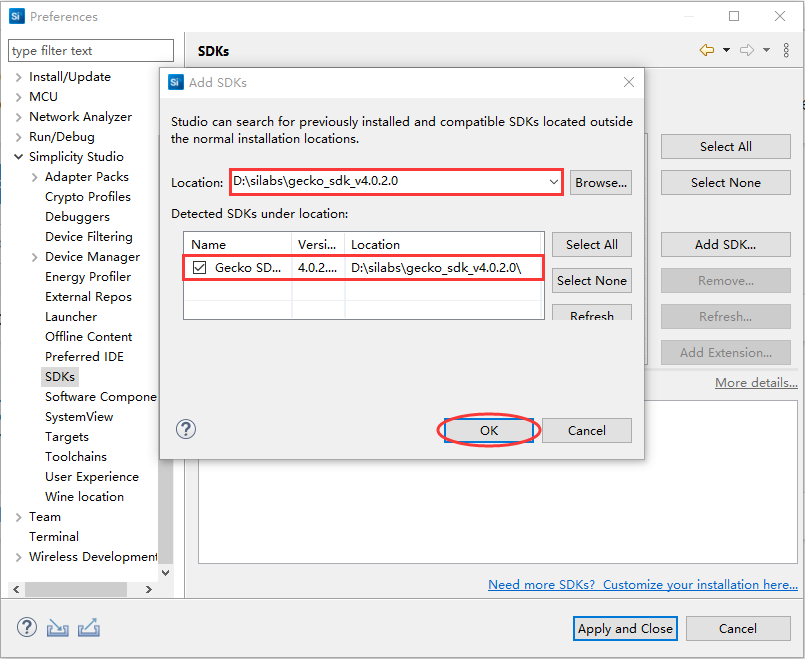Select Preferred IDE in the tree
The image size is (805, 659).
pyautogui.click(x=84, y=357)
